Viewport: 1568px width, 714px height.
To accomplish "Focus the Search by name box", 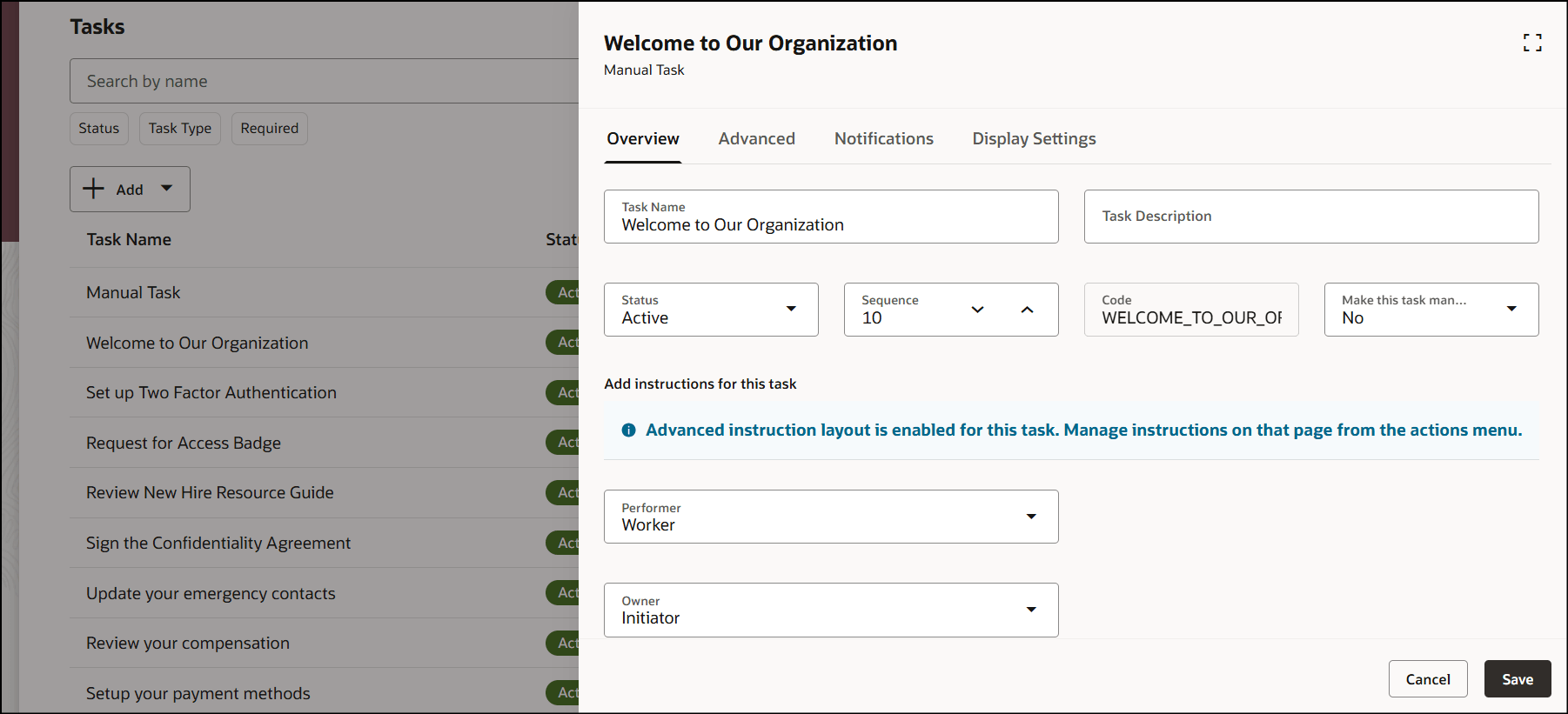I will click(322, 81).
